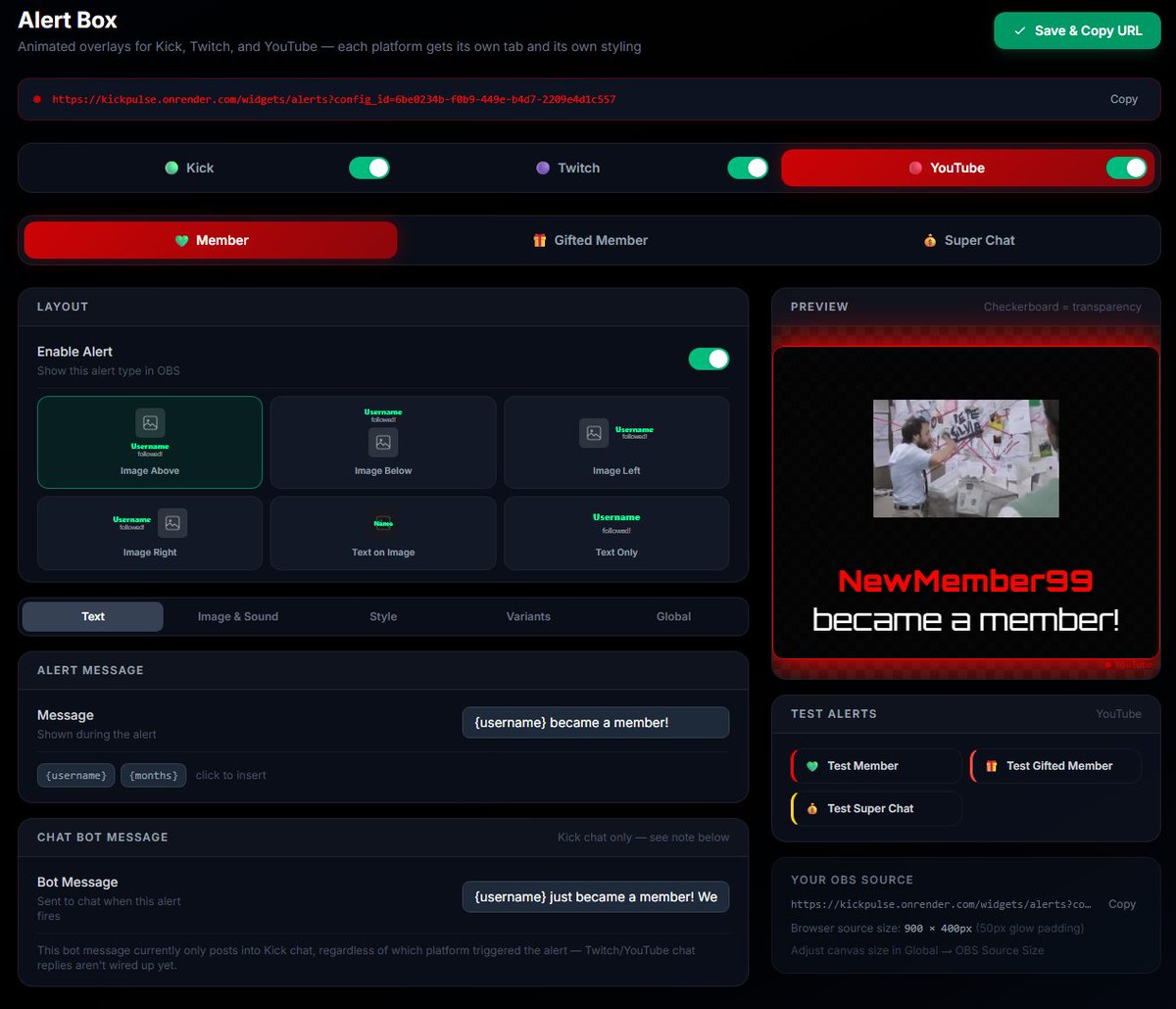Open the Variants settings tab
Image resolution: width=1176 pixels, height=1009 pixels.
[x=528, y=616]
